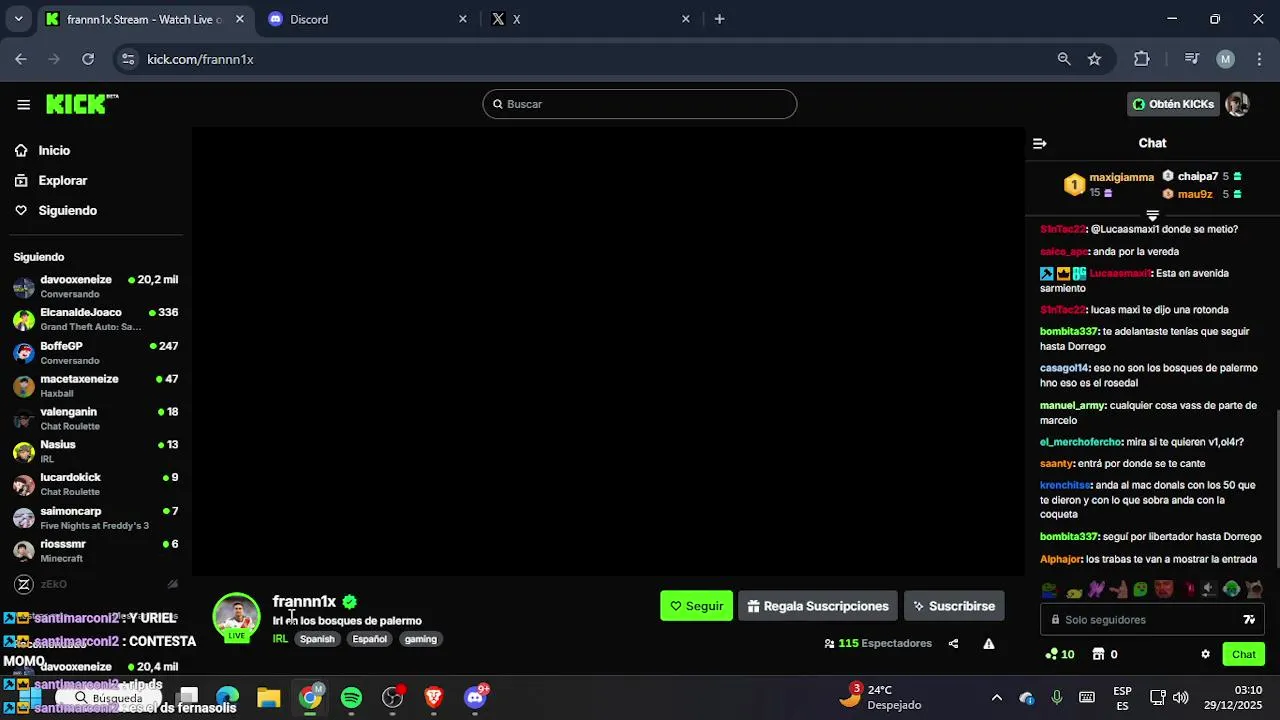Image resolution: width=1280 pixels, height=720 pixels.
Task: Select the purple emote in quick row
Action: [1095, 590]
